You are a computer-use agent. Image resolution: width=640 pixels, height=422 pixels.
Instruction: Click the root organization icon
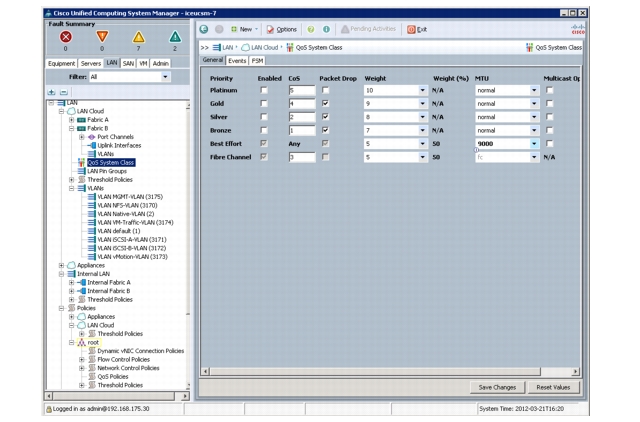click(82, 342)
